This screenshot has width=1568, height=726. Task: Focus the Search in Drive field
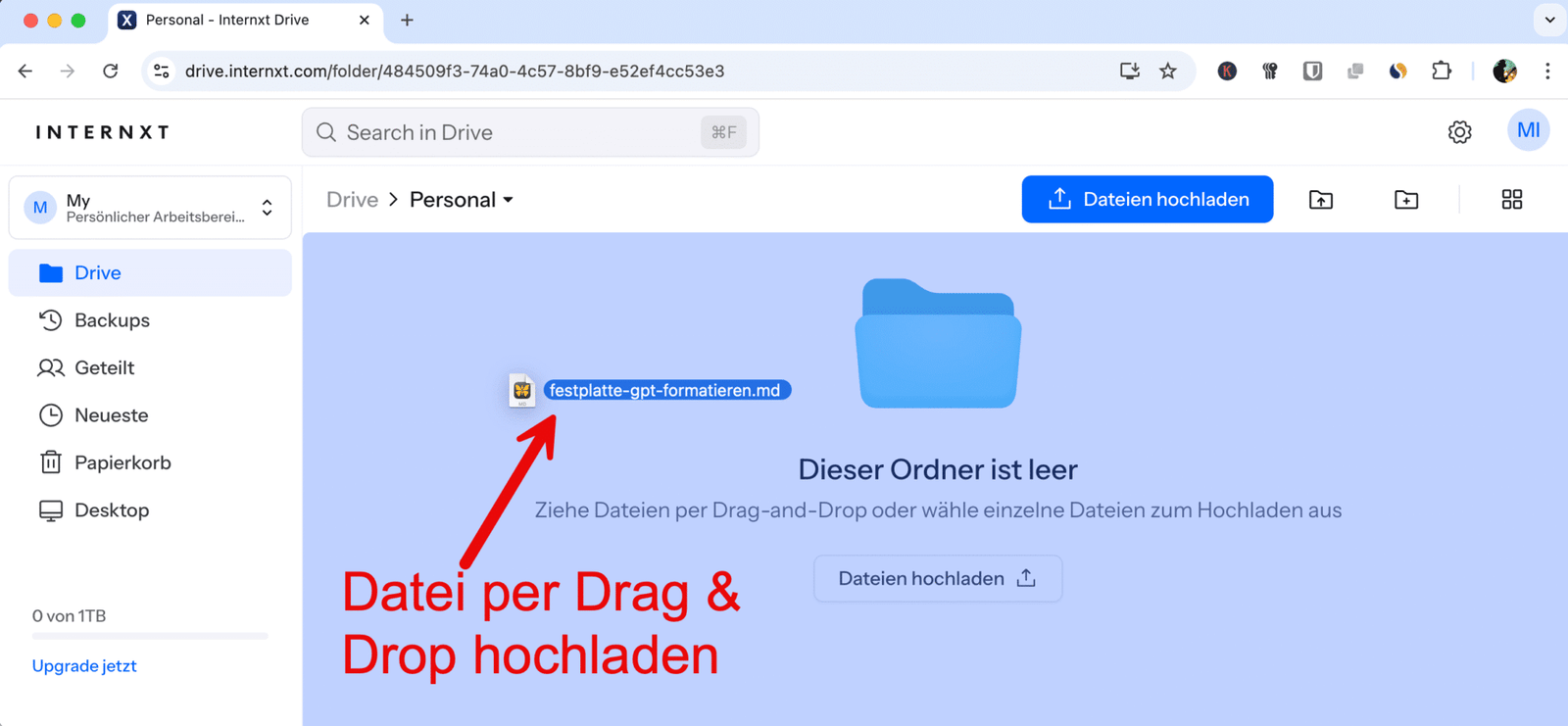pos(530,132)
